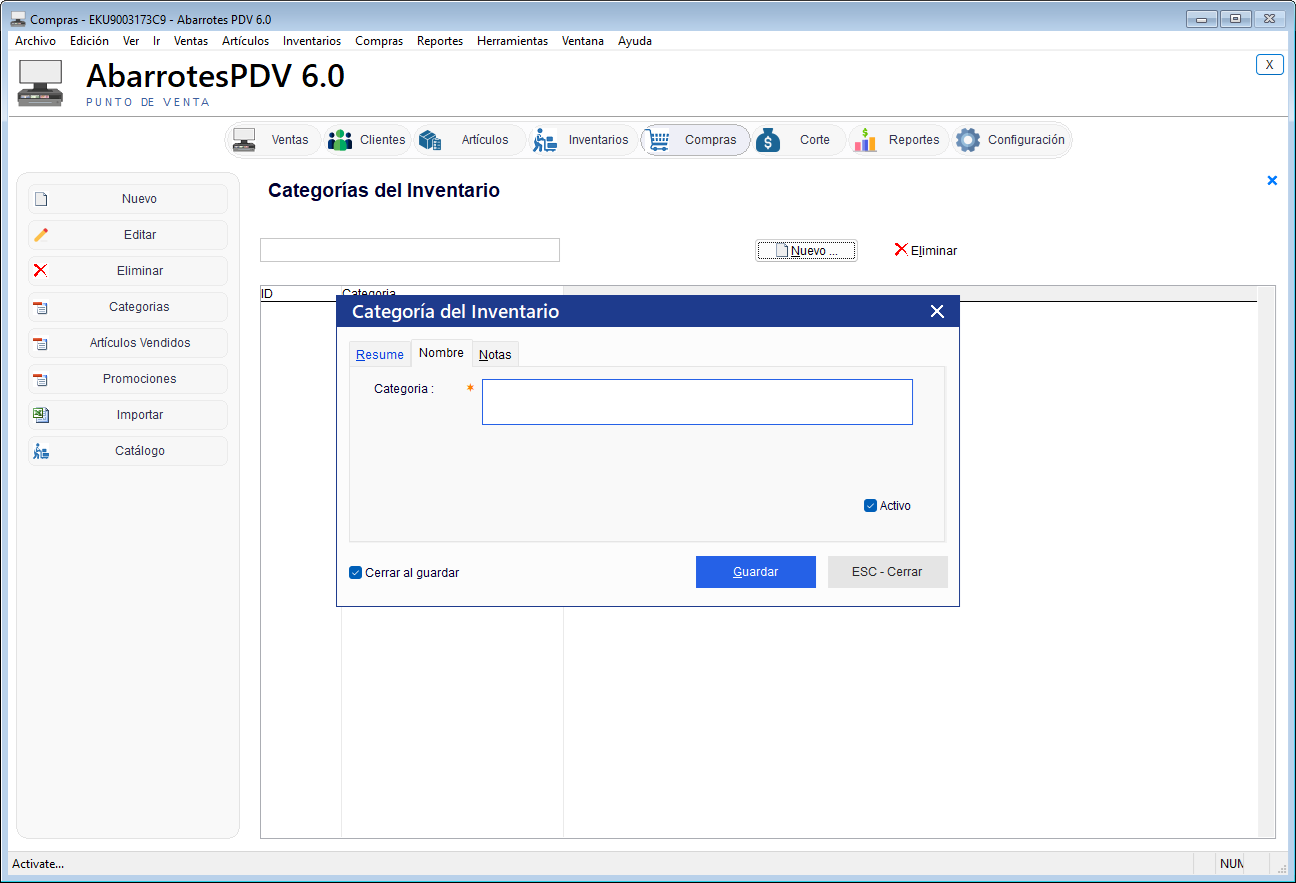The width and height of the screenshot is (1296, 883).
Task: Open the Reportes chart icon
Action: pyautogui.click(x=865, y=140)
